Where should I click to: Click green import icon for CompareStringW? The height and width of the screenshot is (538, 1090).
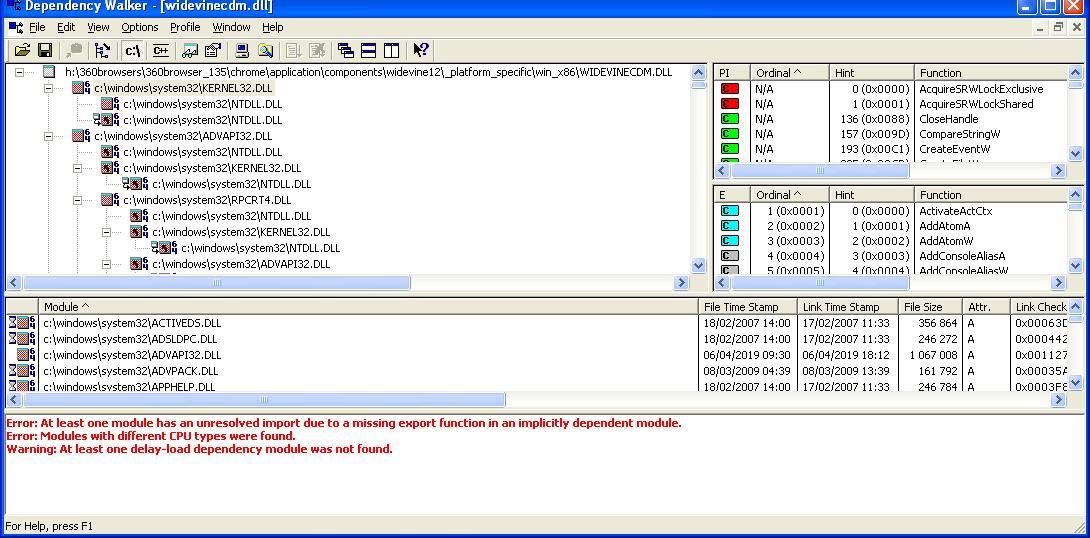[730, 134]
